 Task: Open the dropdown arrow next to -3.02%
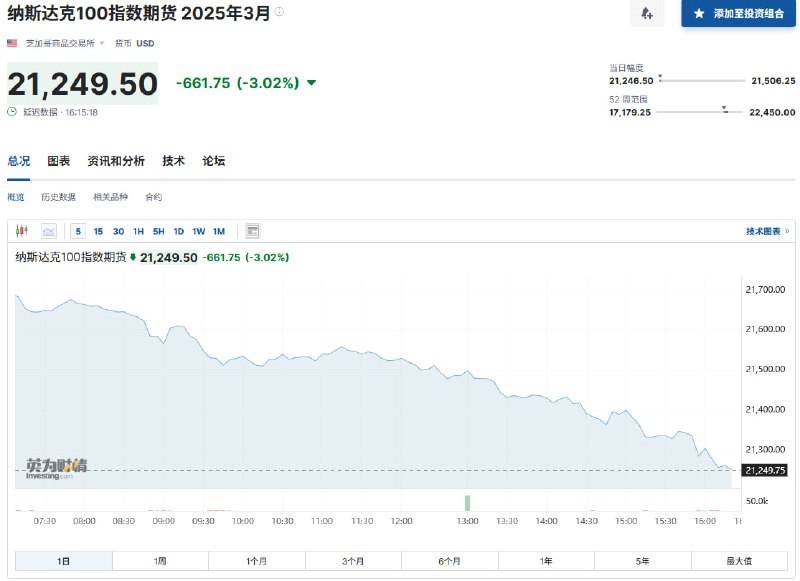(x=310, y=83)
